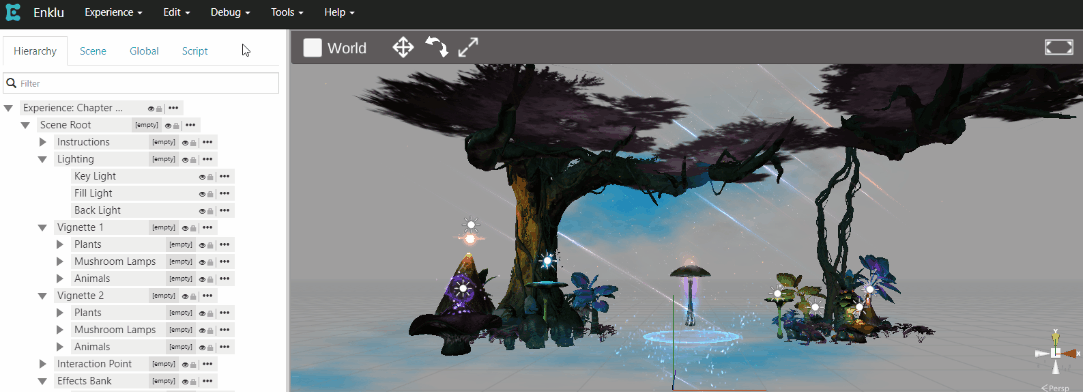Viewport: 1083px width, 392px height.
Task: Hide the Back Light element
Action: pos(202,211)
